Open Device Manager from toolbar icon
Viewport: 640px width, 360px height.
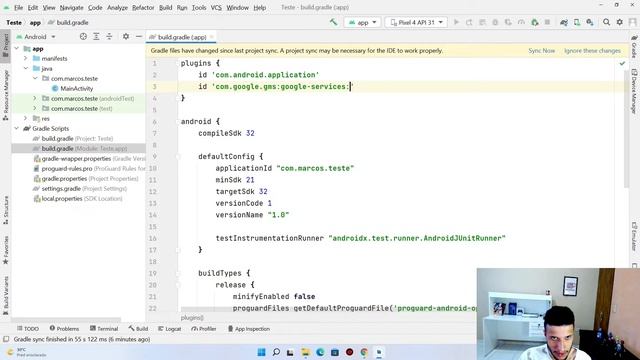[577, 22]
